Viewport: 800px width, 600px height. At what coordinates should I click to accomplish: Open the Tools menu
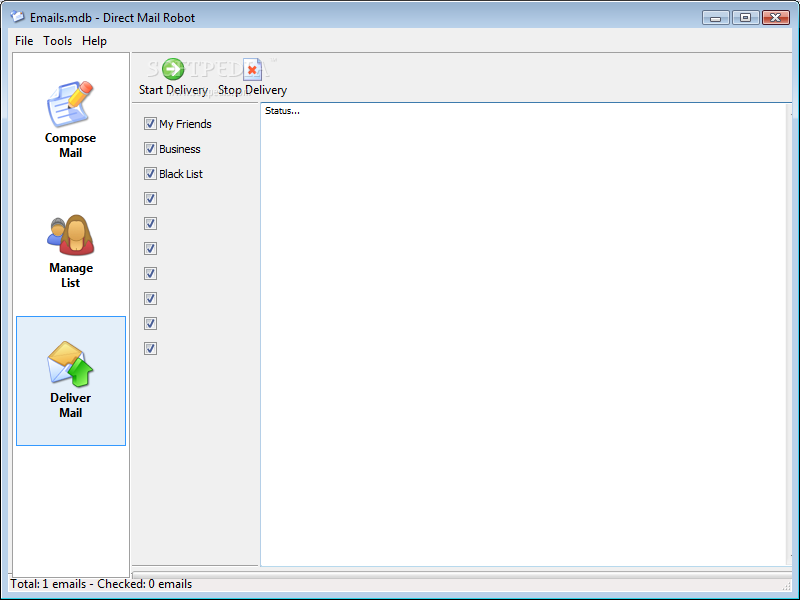coord(57,41)
